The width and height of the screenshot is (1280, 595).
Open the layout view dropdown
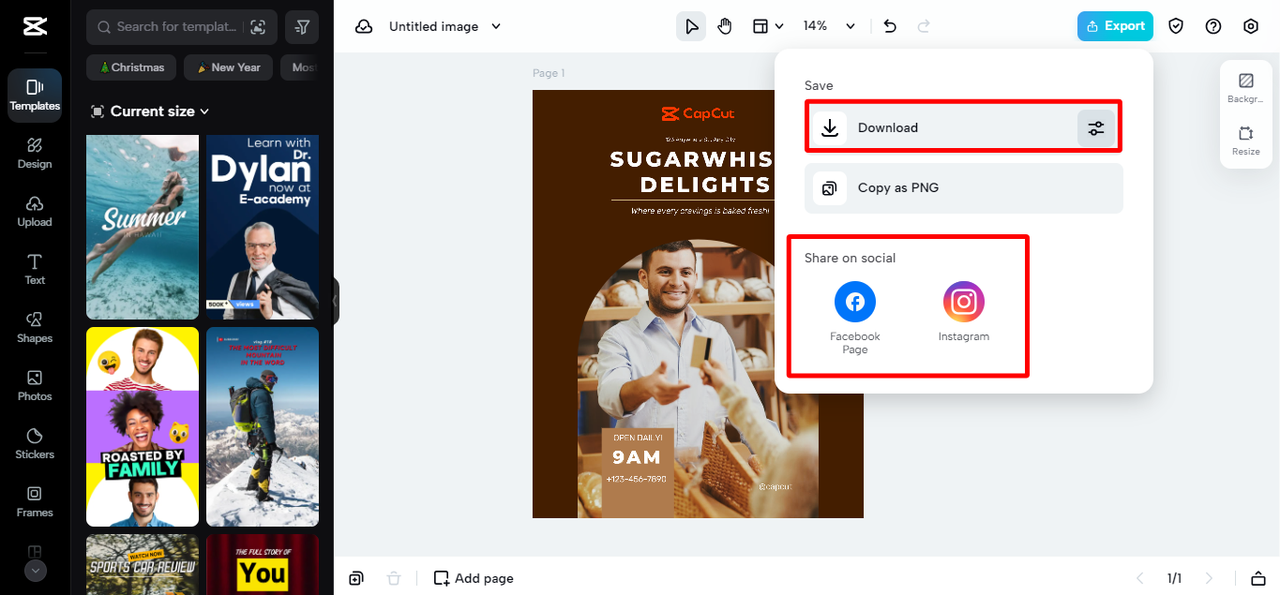click(x=768, y=26)
